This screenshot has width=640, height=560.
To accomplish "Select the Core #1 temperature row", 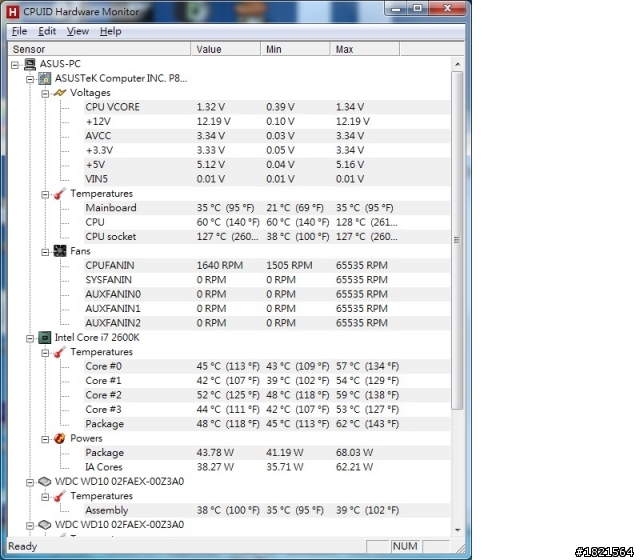I will pos(267,380).
